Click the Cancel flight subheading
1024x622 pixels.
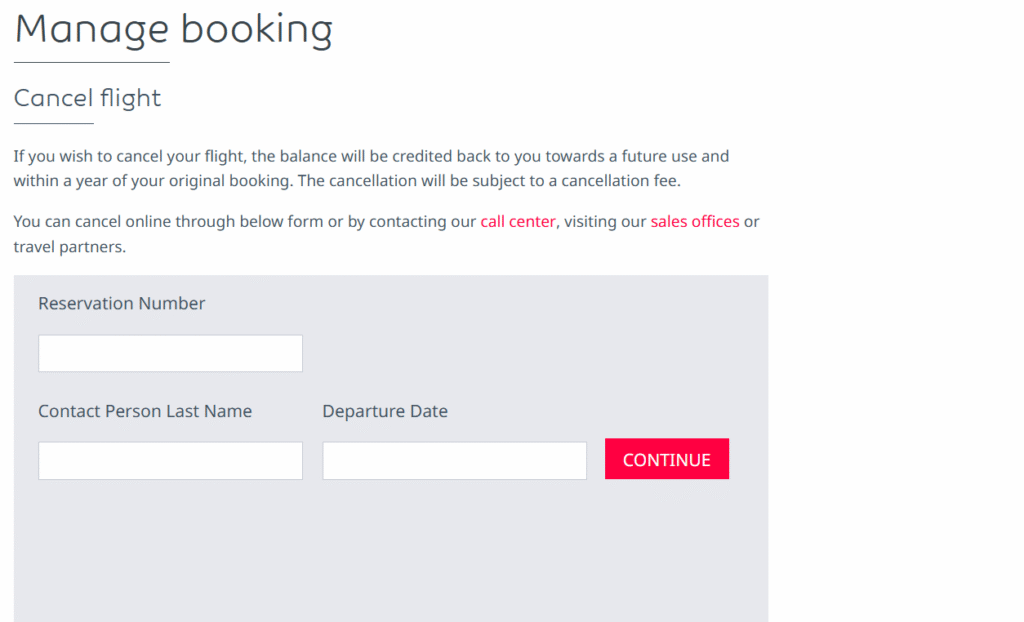coord(87,98)
